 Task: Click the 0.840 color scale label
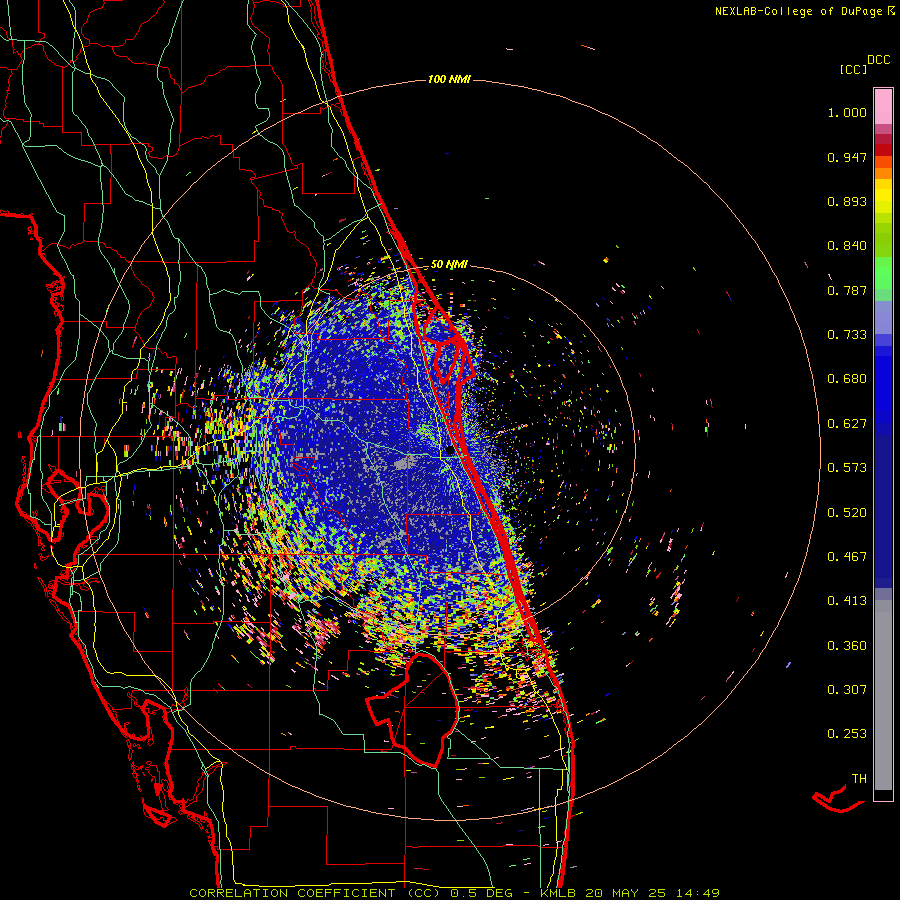pyautogui.click(x=847, y=246)
